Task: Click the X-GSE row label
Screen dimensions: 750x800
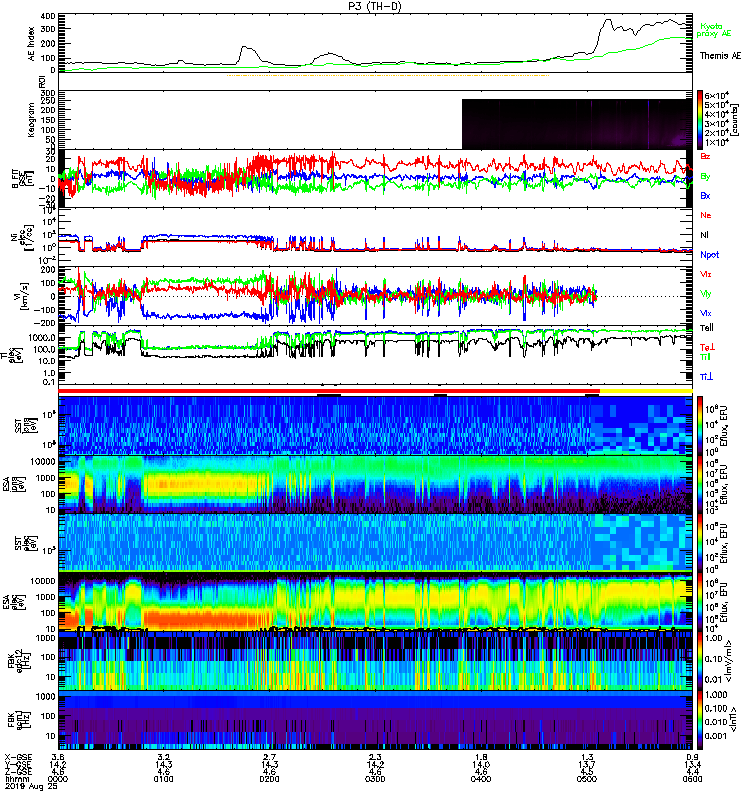Action: pos(18,757)
